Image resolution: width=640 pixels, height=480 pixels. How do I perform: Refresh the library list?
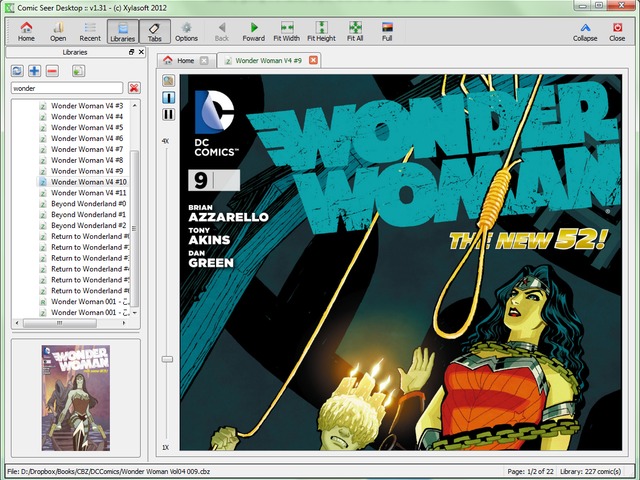17,71
